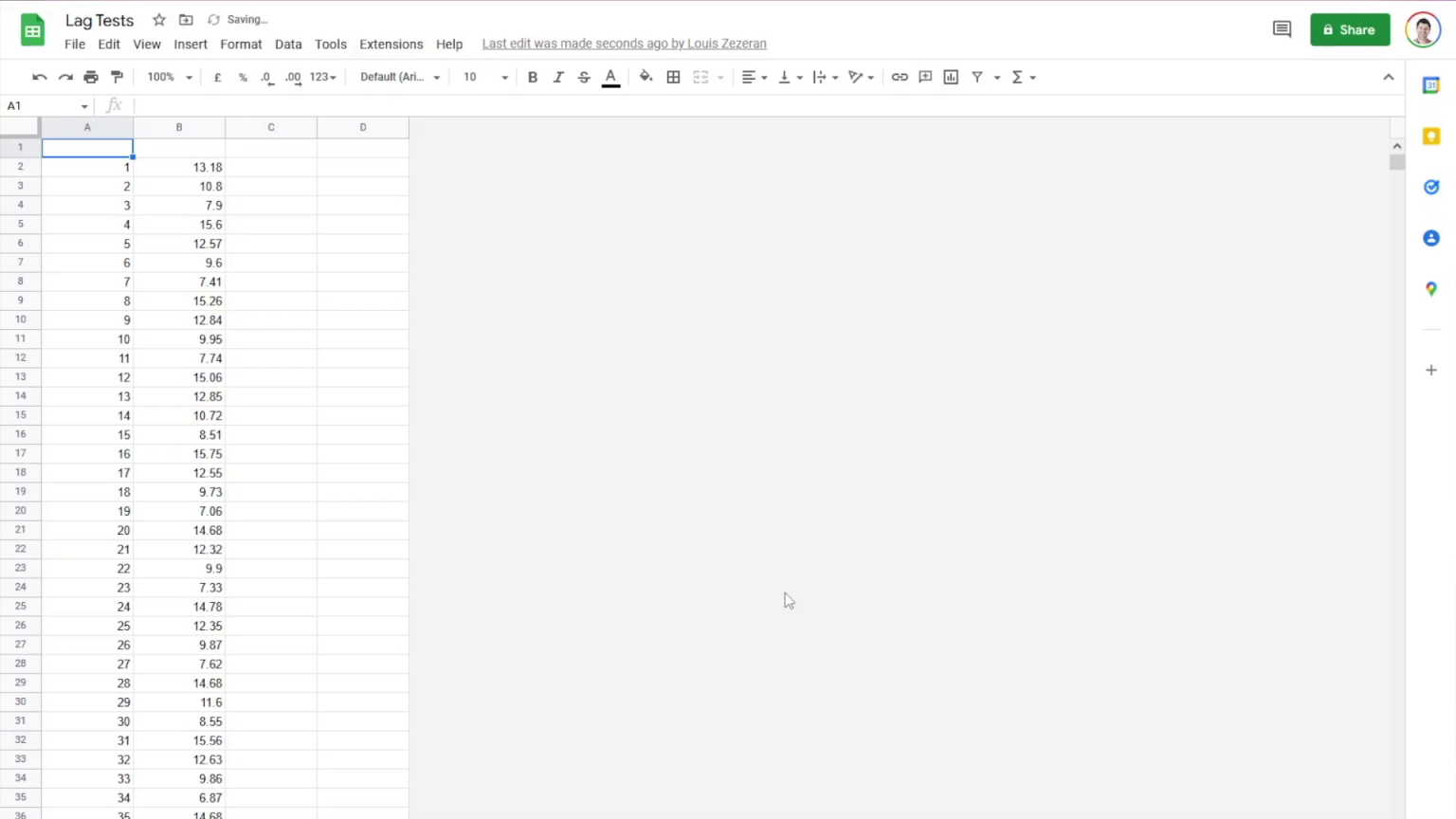Click the Print icon
This screenshot has width=1456, height=819.
(91, 77)
